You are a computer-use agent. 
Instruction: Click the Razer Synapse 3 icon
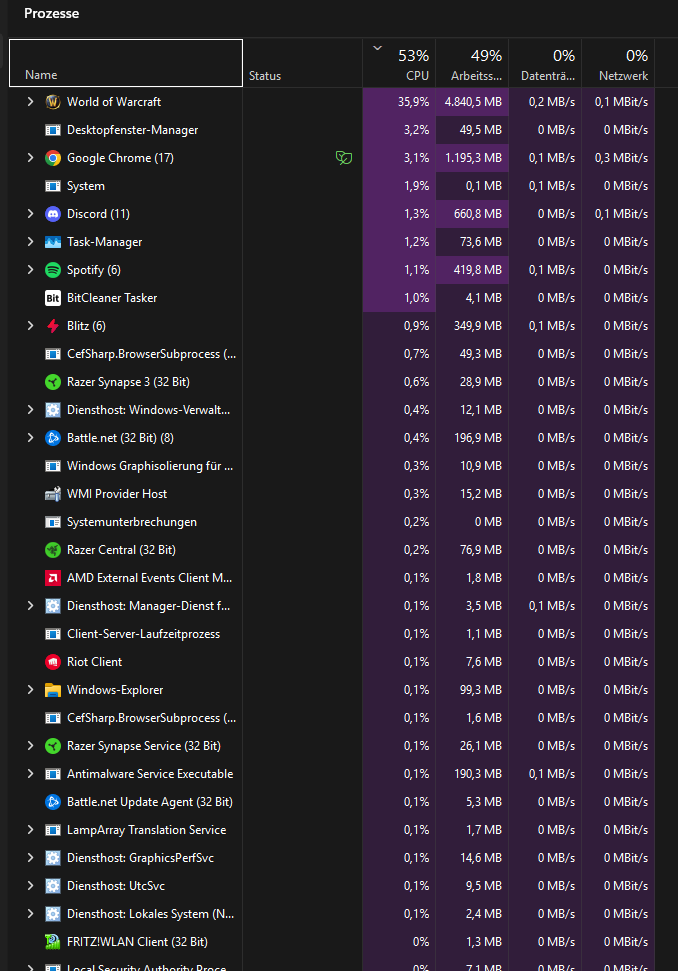[x=53, y=382]
